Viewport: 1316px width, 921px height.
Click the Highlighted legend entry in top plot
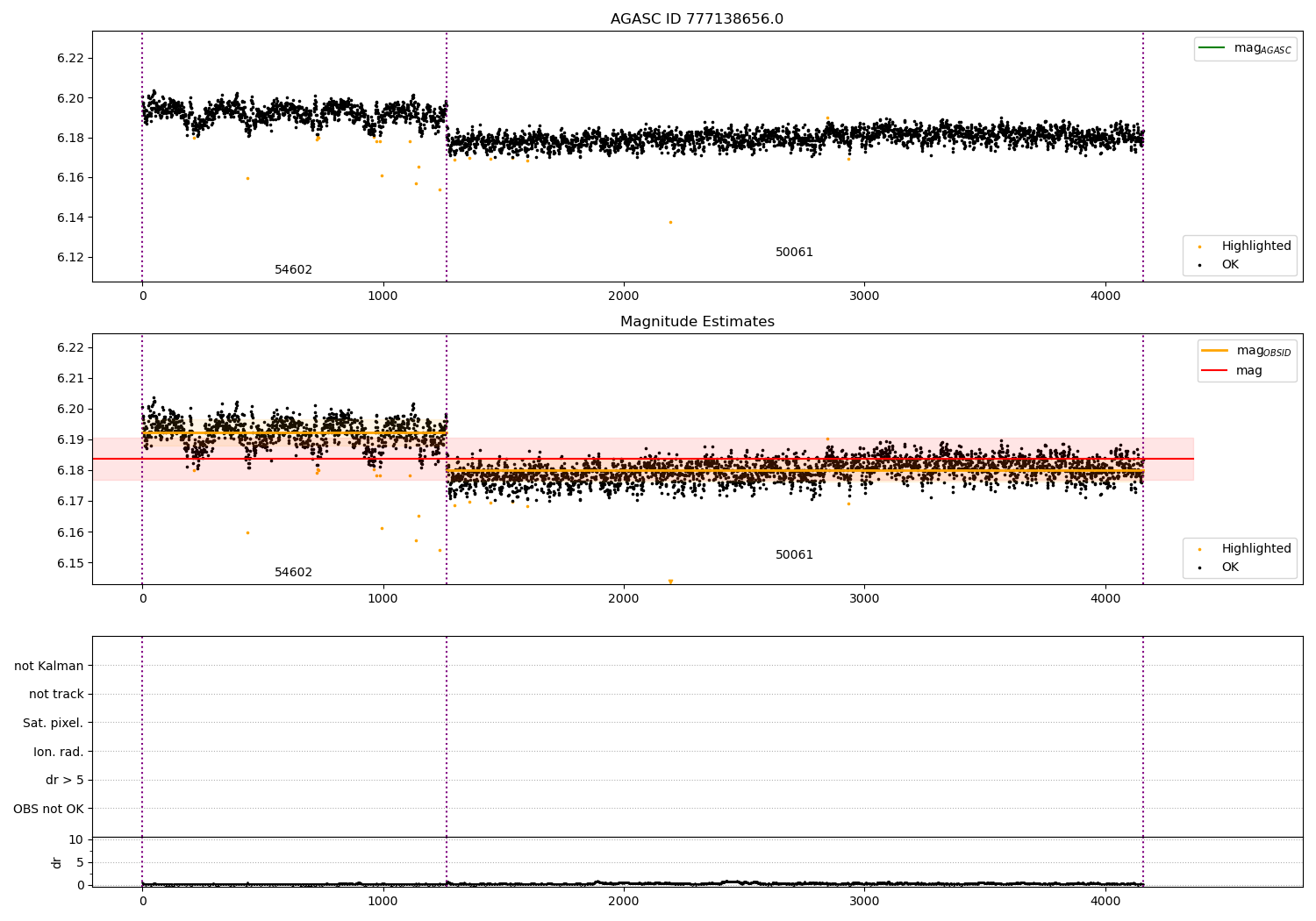pyautogui.click(x=1255, y=246)
